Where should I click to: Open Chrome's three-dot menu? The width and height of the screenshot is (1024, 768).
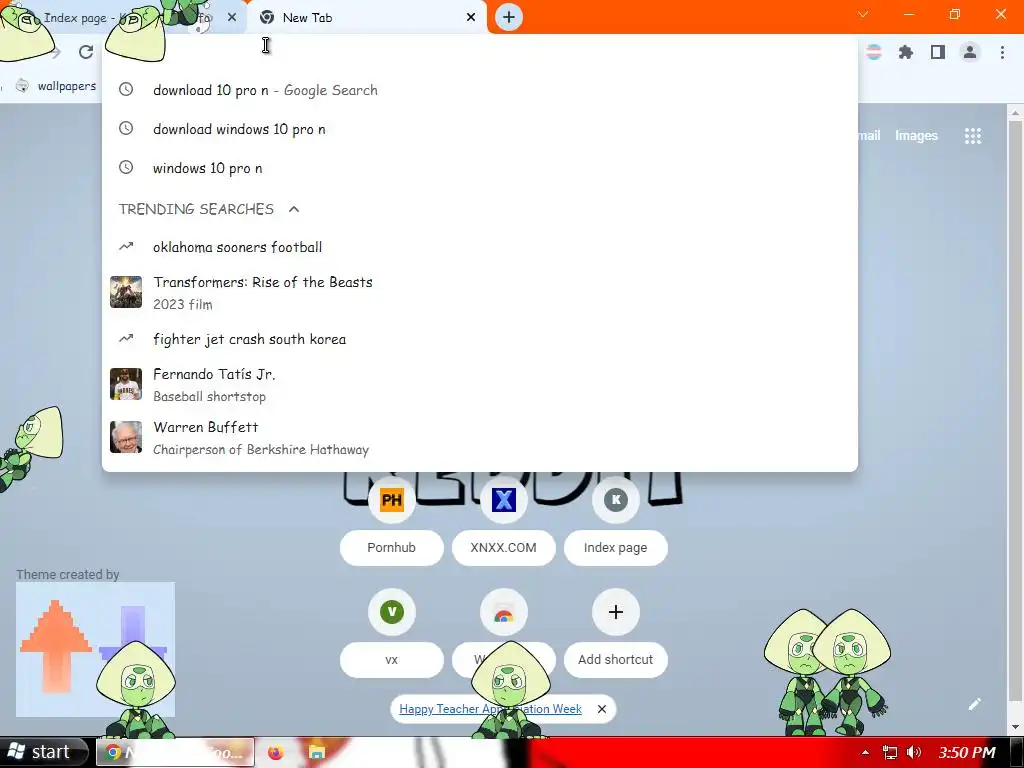point(1002,52)
